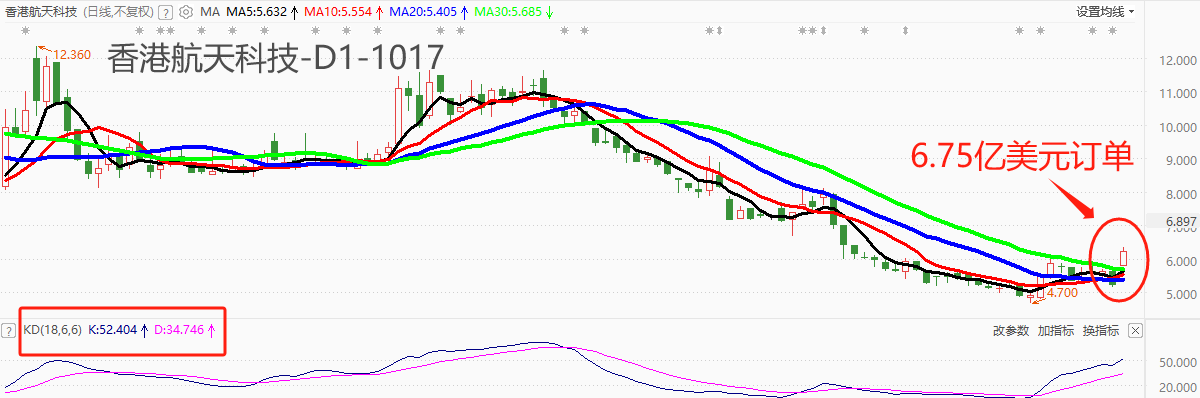The height and width of the screenshot is (398, 1200).
Task: Click the 10.000 price axis label
Action: 1178,127
